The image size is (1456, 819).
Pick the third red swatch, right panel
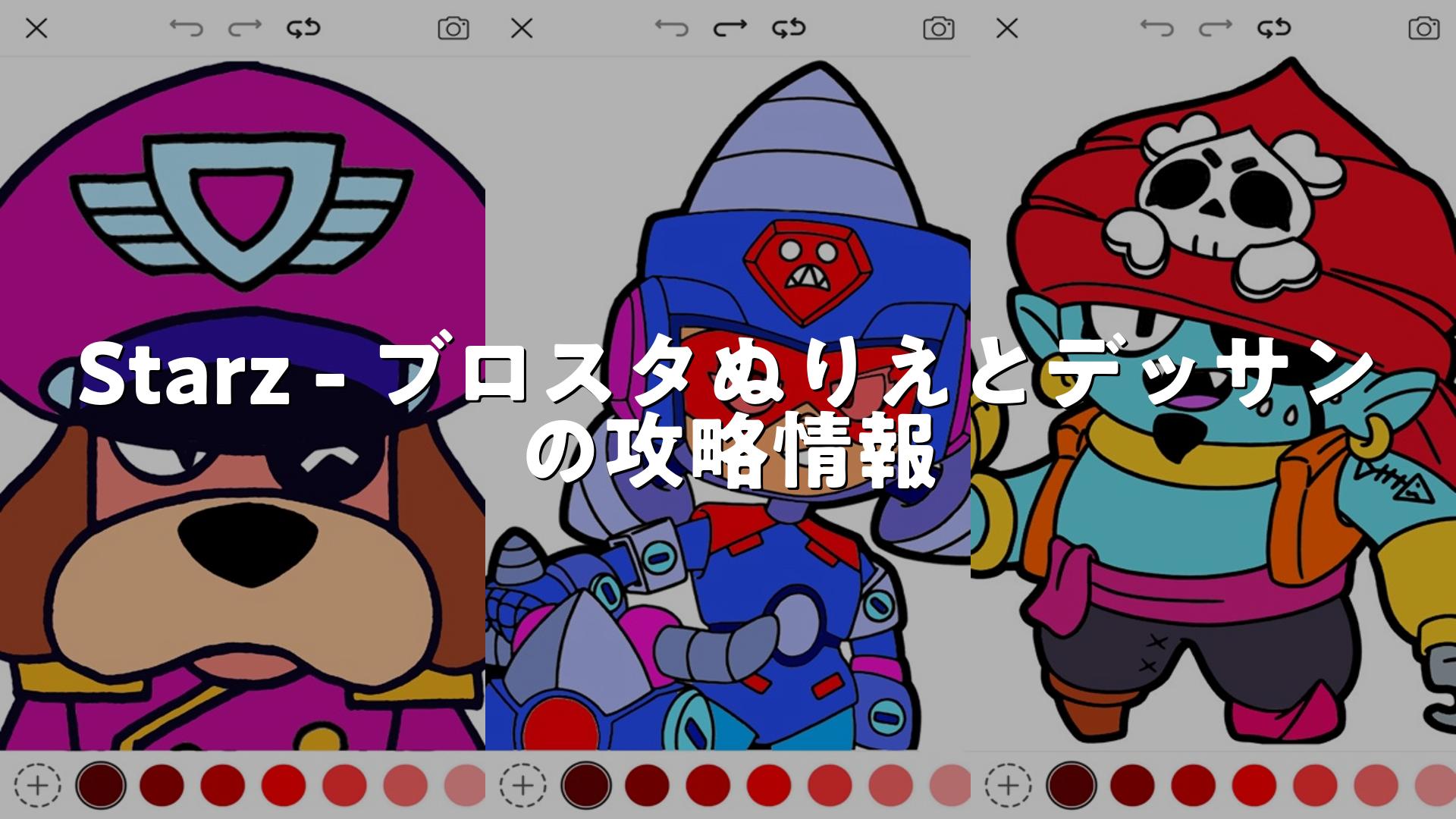[1193, 785]
